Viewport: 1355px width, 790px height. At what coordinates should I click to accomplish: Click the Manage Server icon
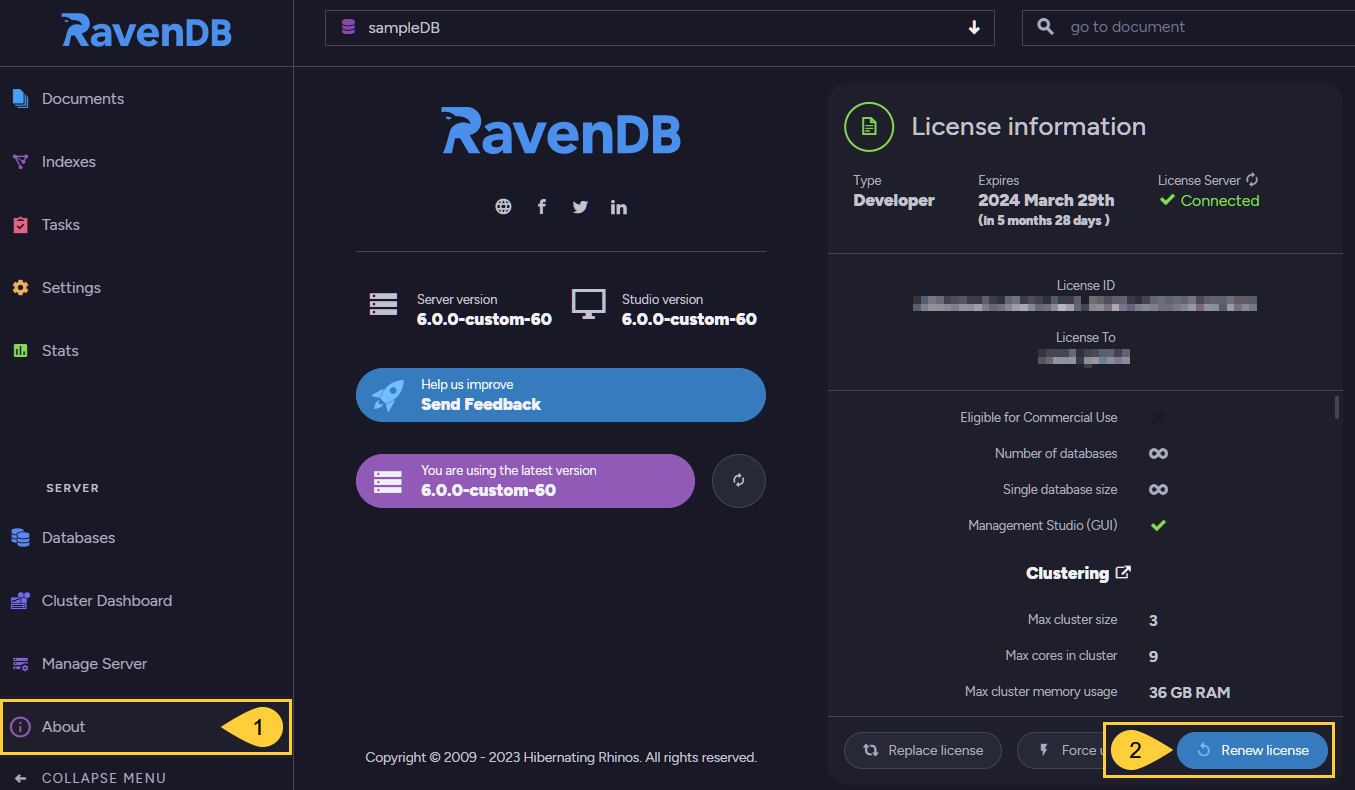pyautogui.click(x=20, y=664)
